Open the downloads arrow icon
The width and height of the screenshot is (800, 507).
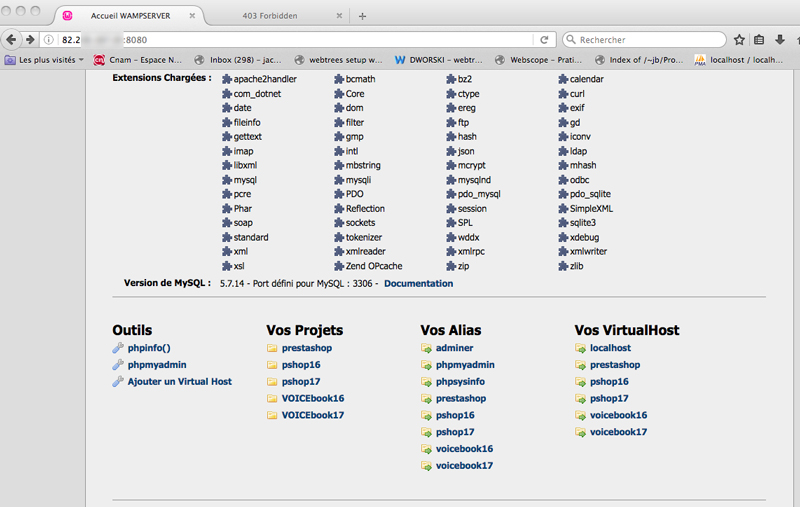[780, 40]
